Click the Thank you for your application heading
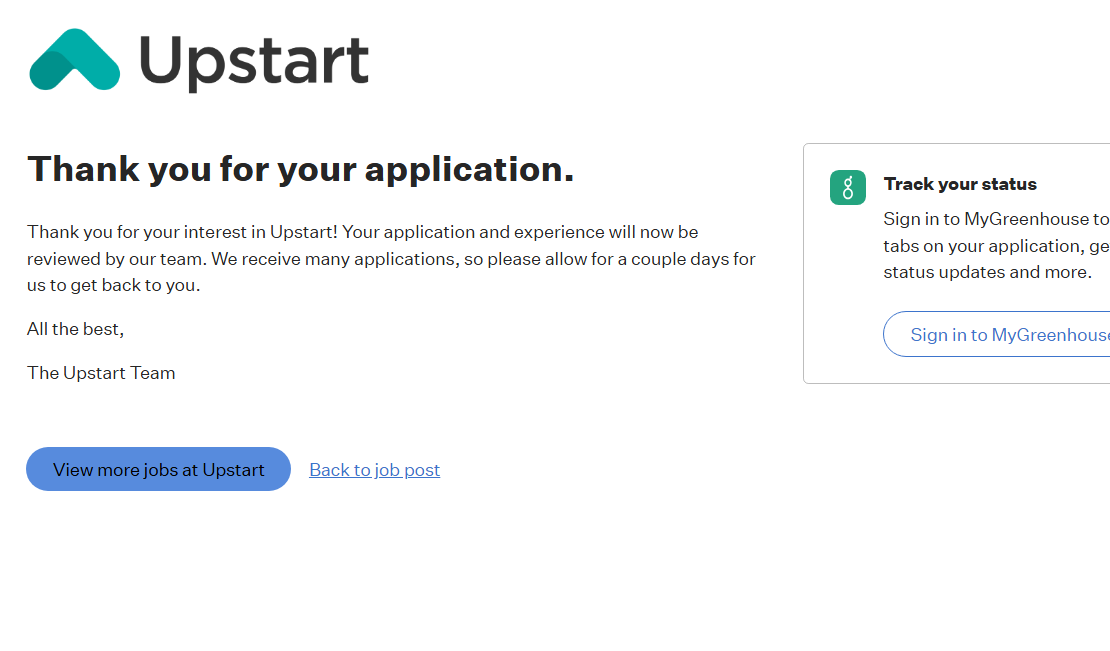 pos(300,169)
